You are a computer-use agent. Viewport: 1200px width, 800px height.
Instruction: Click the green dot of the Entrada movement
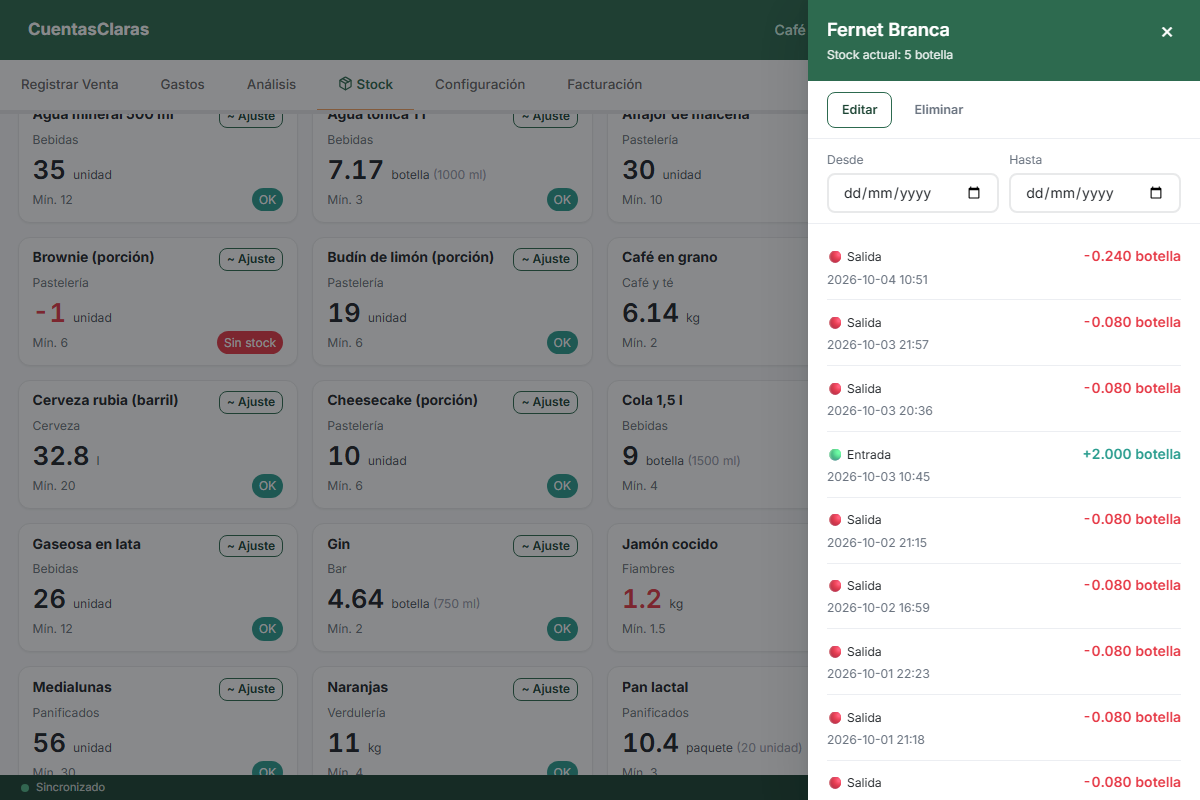tap(835, 455)
